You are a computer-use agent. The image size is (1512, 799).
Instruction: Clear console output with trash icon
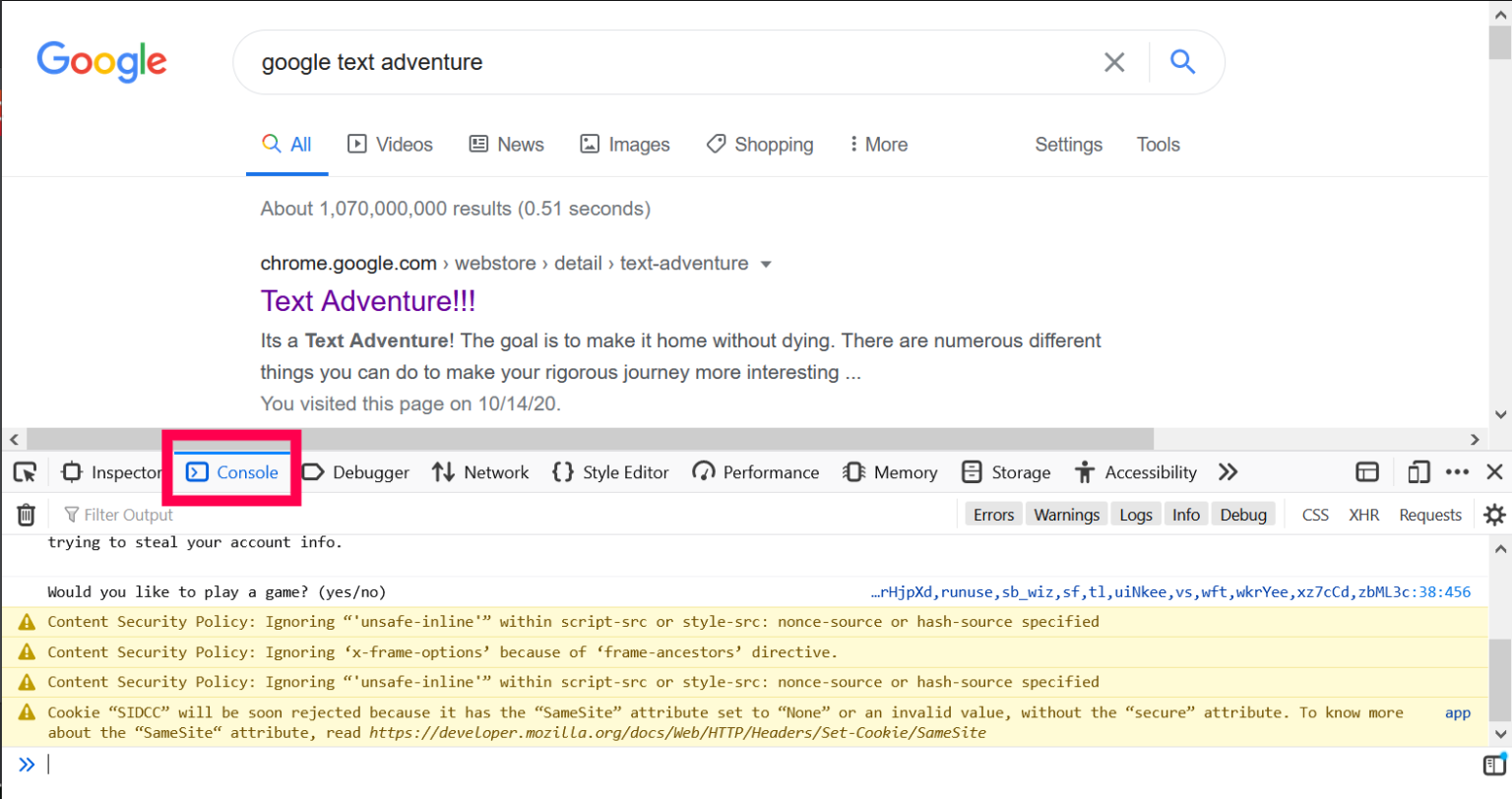tap(27, 515)
